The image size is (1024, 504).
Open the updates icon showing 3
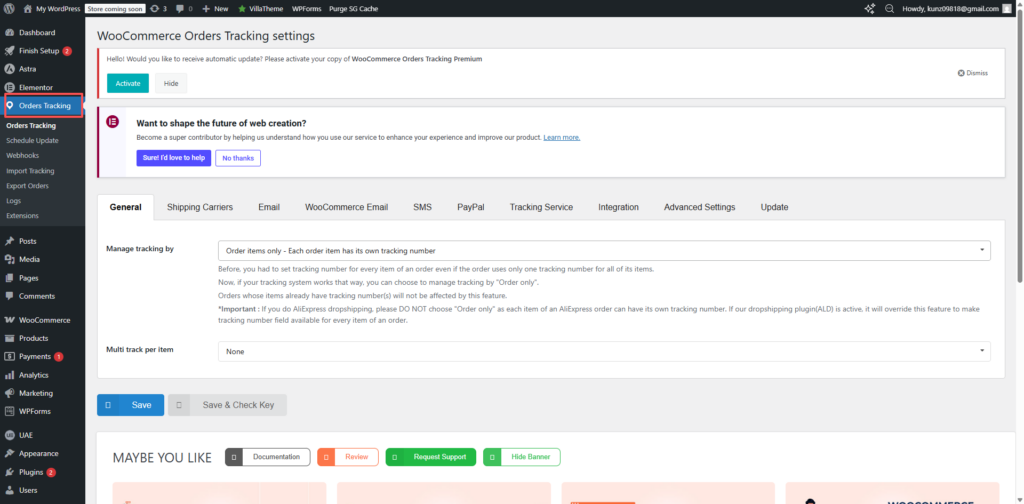click(x=158, y=9)
